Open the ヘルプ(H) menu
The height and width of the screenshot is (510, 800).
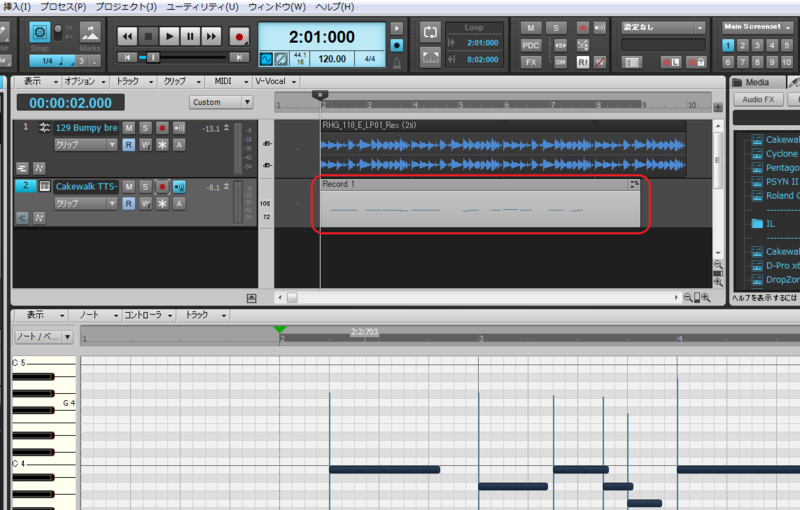[335, 7]
